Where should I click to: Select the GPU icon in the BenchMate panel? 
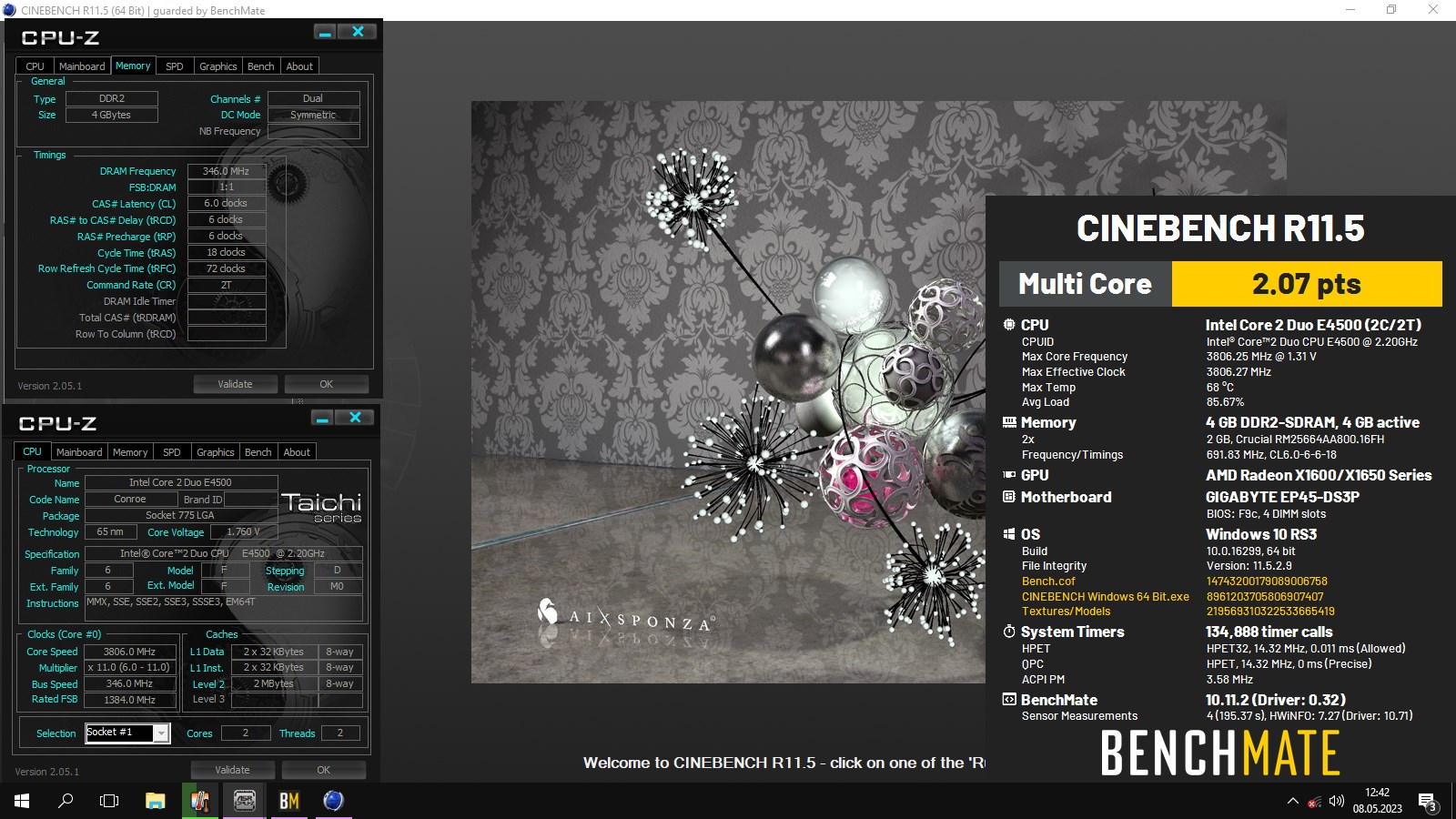point(1009,475)
